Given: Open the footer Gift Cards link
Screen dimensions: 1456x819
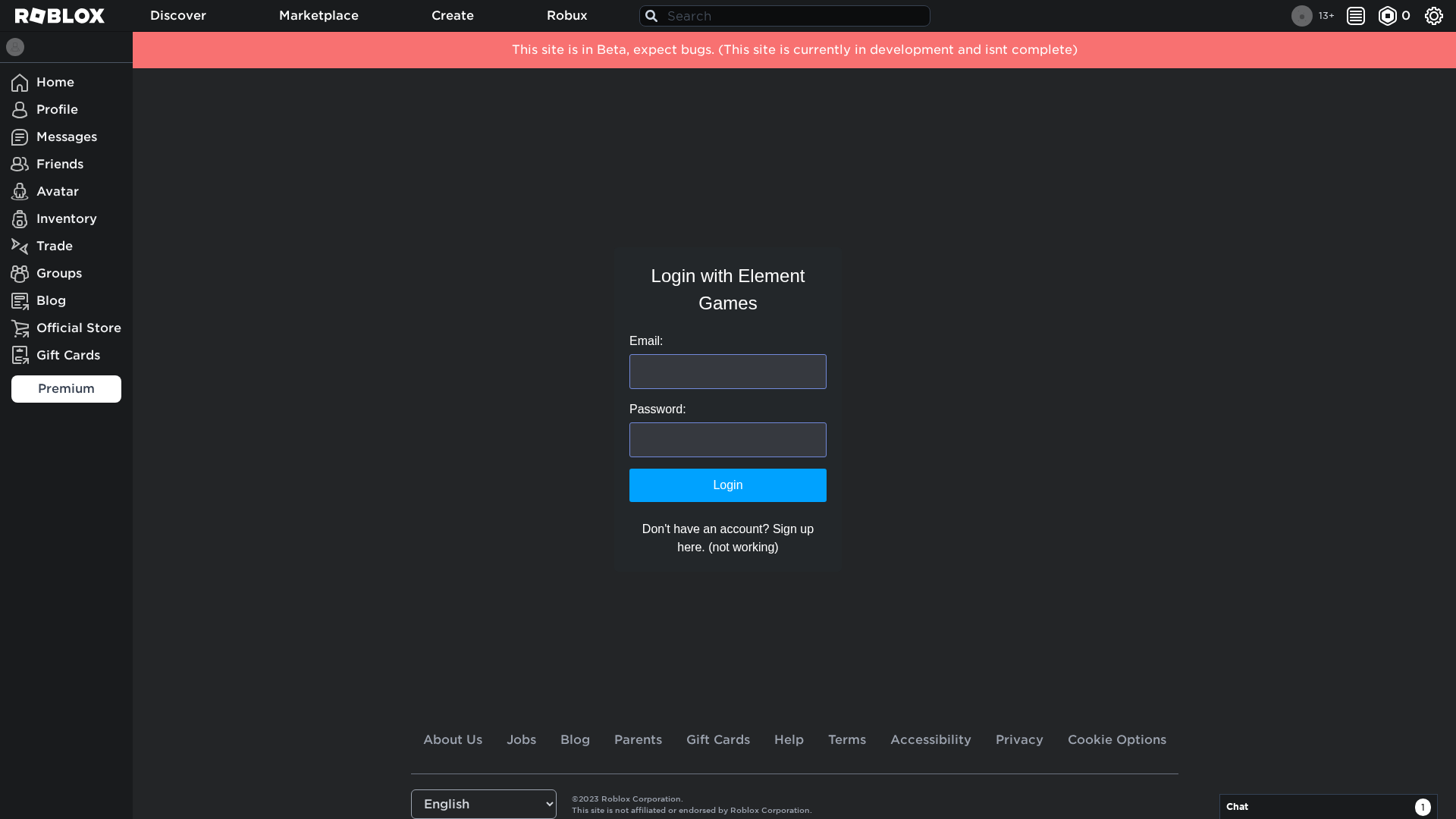Looking at the screenshot, I should pos(718,740).
